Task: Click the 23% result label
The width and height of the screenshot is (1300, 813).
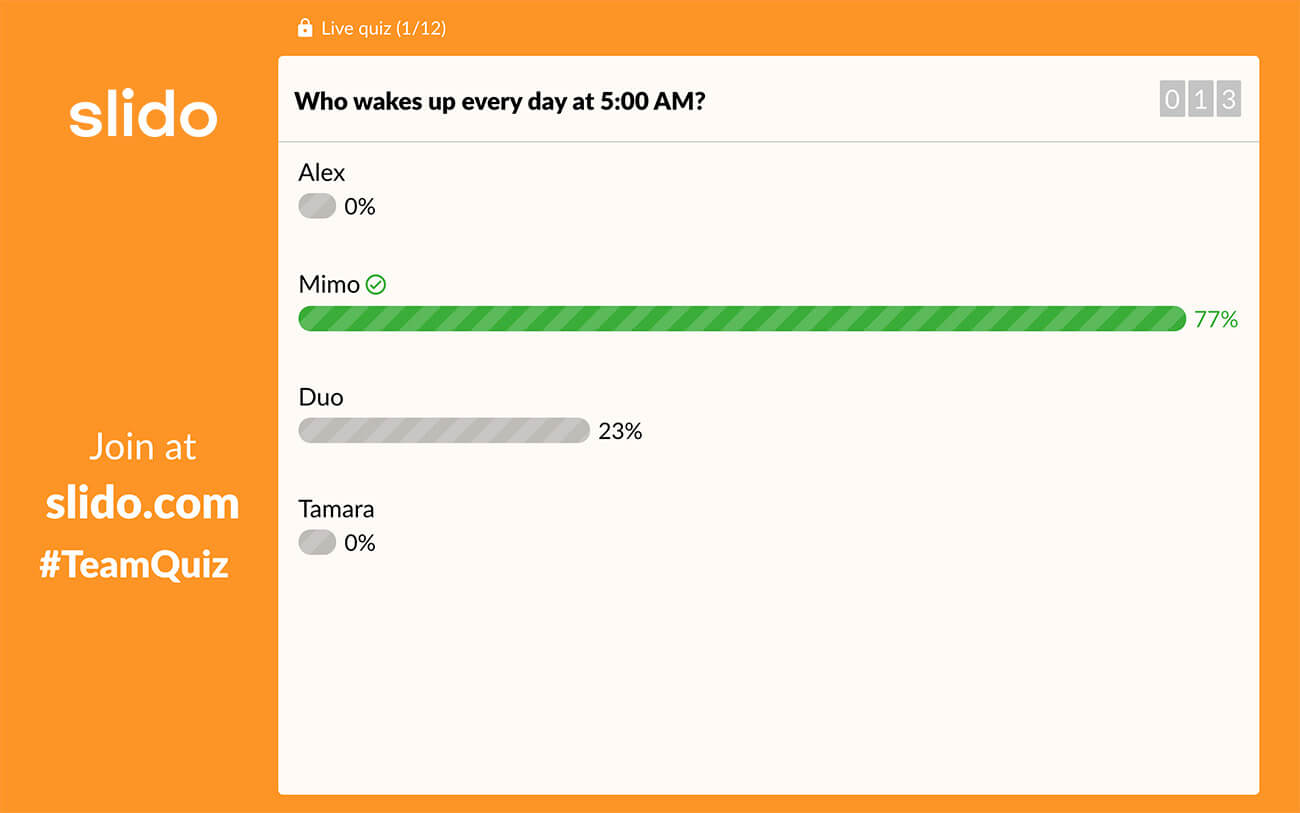Action: click(620, 431)
